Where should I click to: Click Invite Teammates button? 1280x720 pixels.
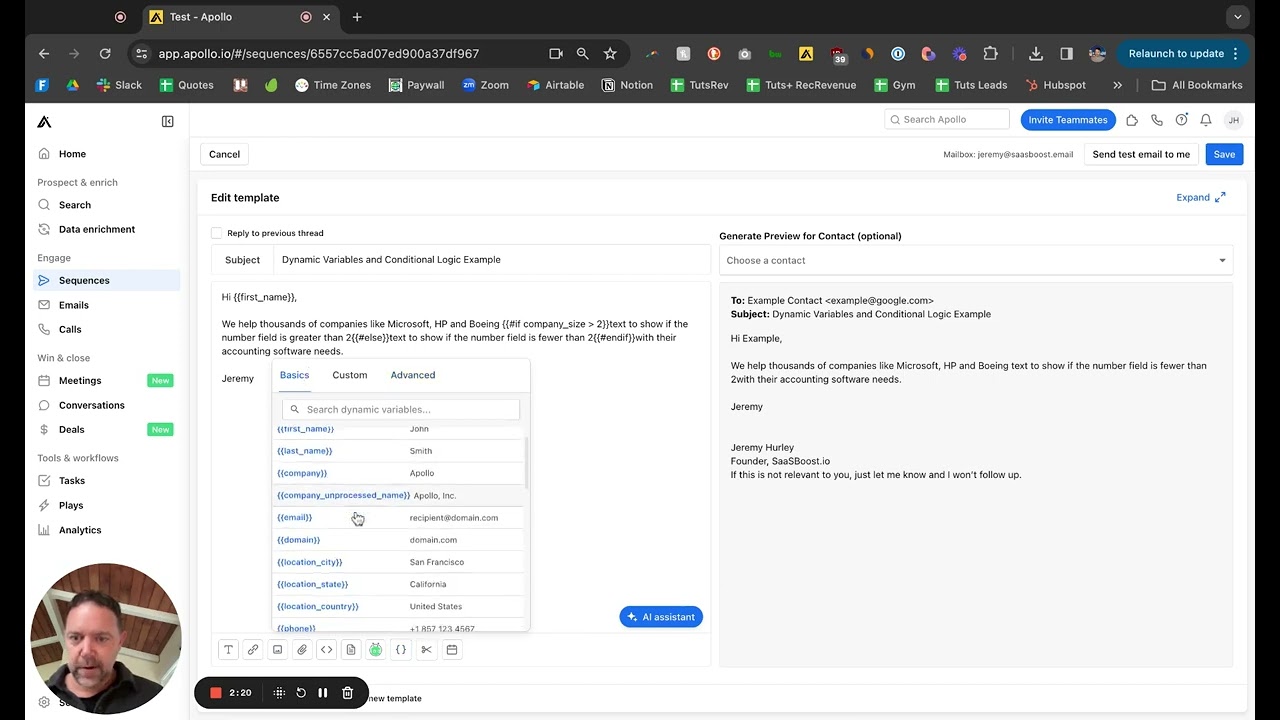[1068, 120]
